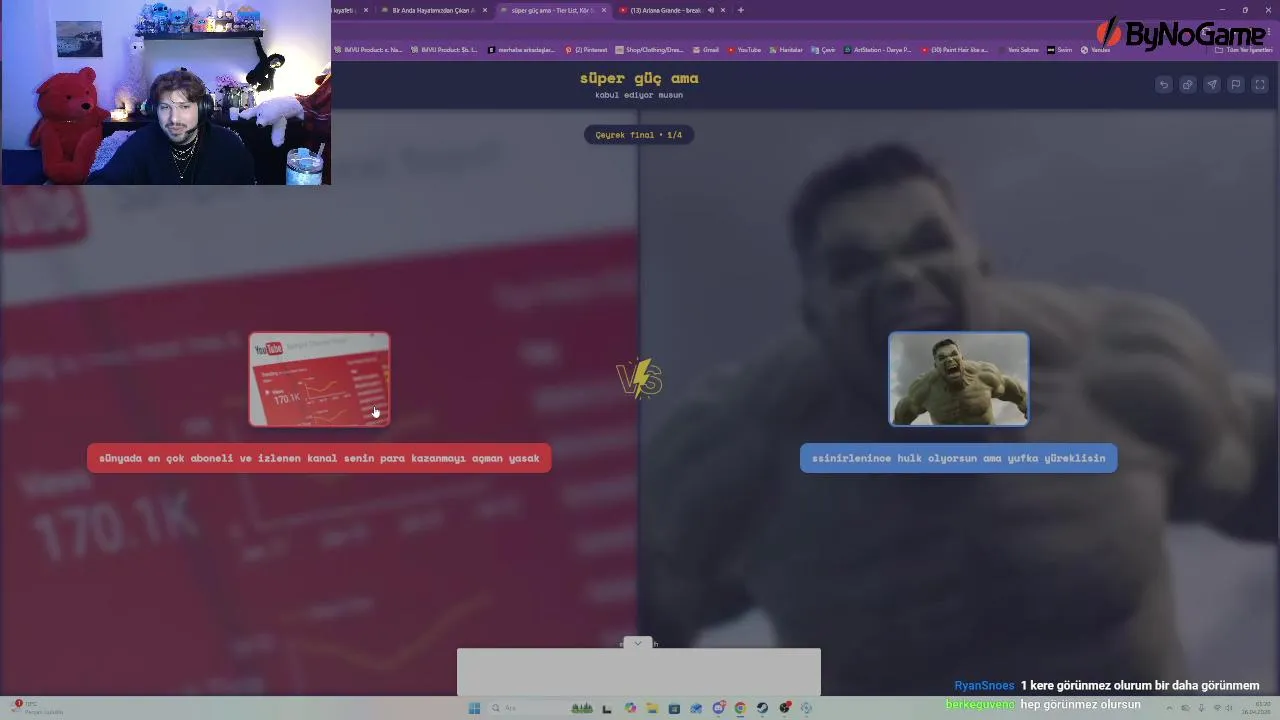Show hidden system tray icons with the chevron
Image resolution: width=1280 pixels, height=720 pixels.
(1169, 708)
